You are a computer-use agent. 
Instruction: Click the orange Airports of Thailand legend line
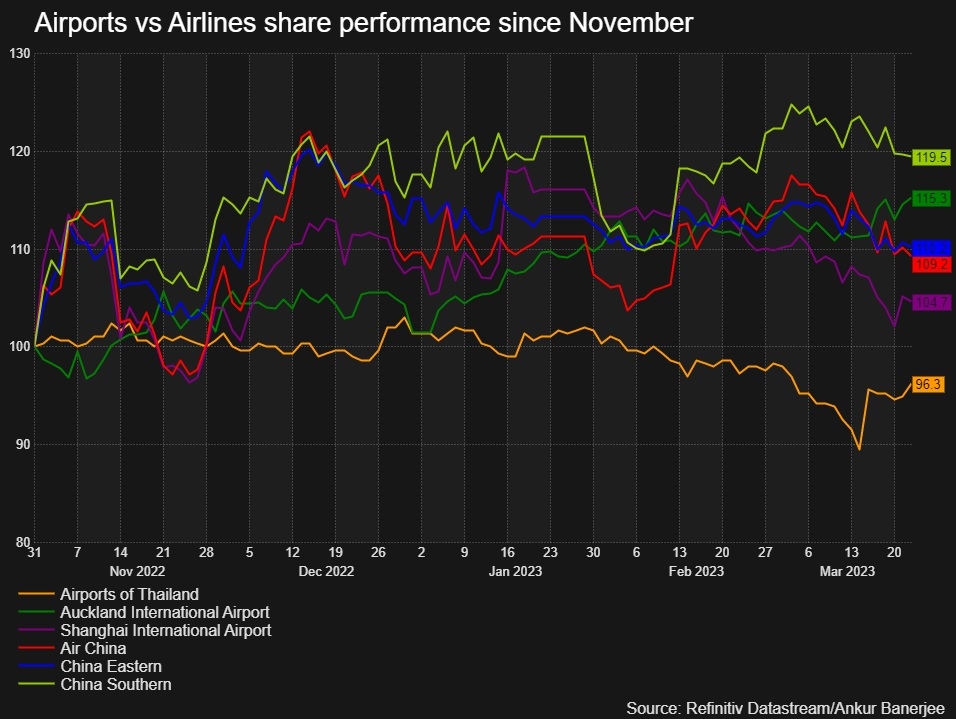click(x=37, y=594)
